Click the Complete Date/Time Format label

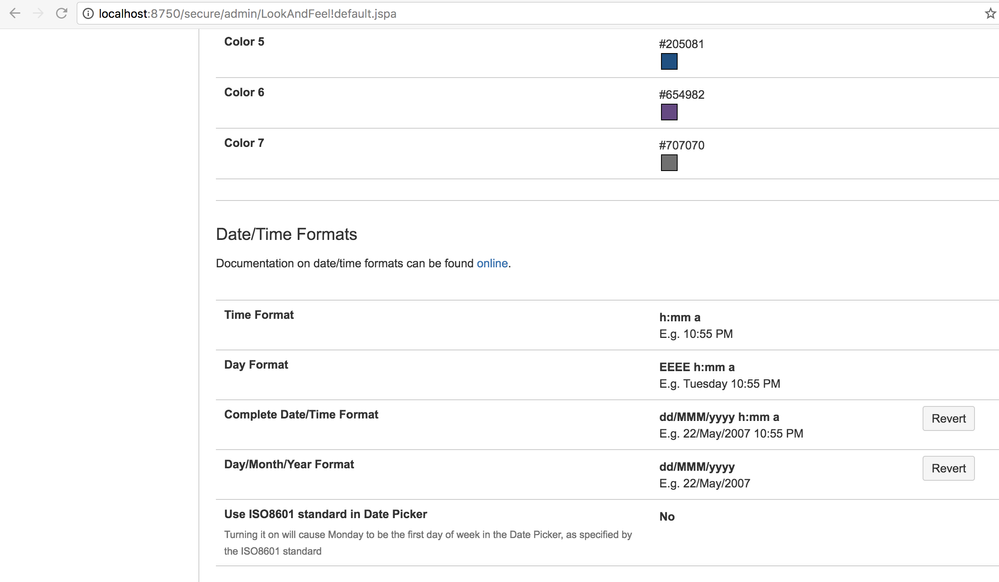(301, 414)
